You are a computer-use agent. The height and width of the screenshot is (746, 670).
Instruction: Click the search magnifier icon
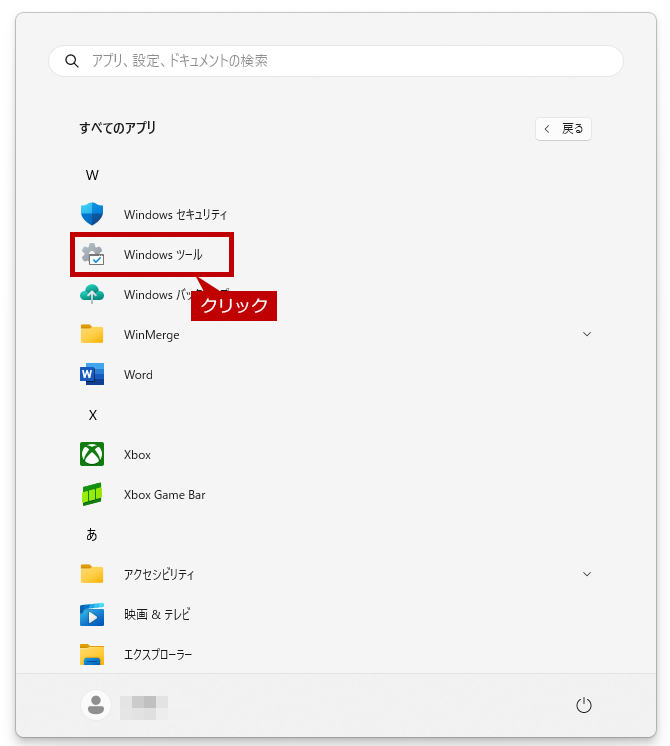tap(72, 61)
